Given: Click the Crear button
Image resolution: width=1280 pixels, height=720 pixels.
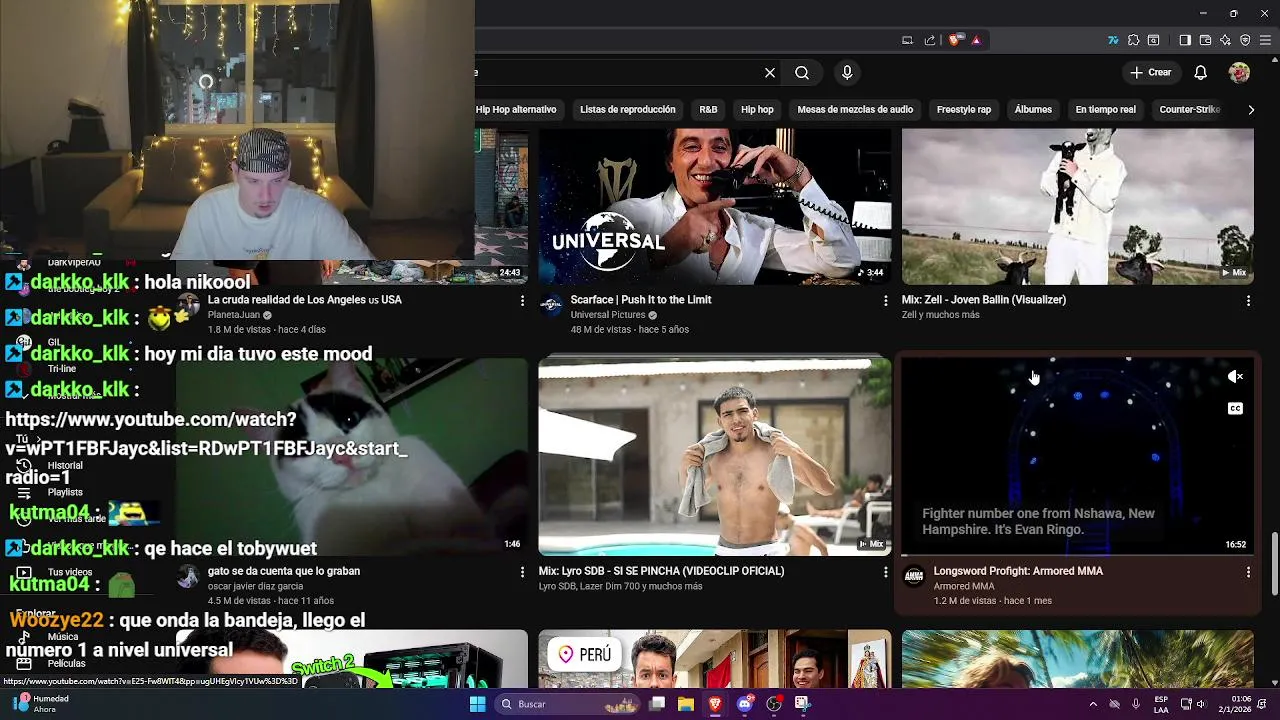Looking at the screenshot, I should click(x=1151, y=73).
